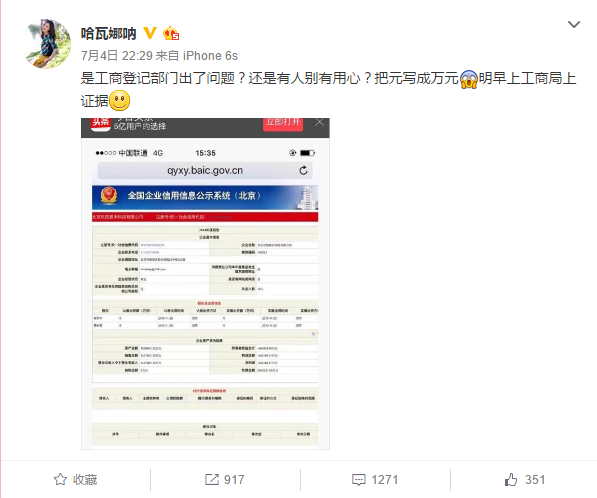Click the orange V verification badge

coord(150,33)
